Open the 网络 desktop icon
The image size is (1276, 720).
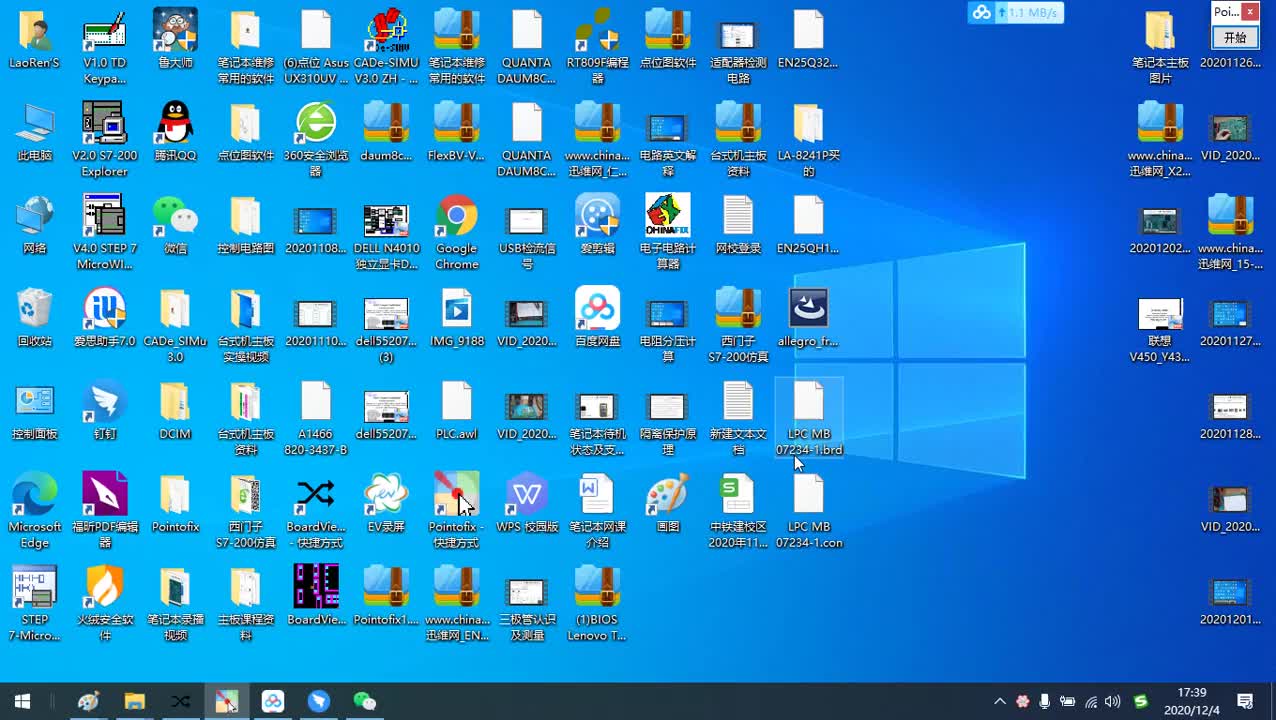[35, 225]
